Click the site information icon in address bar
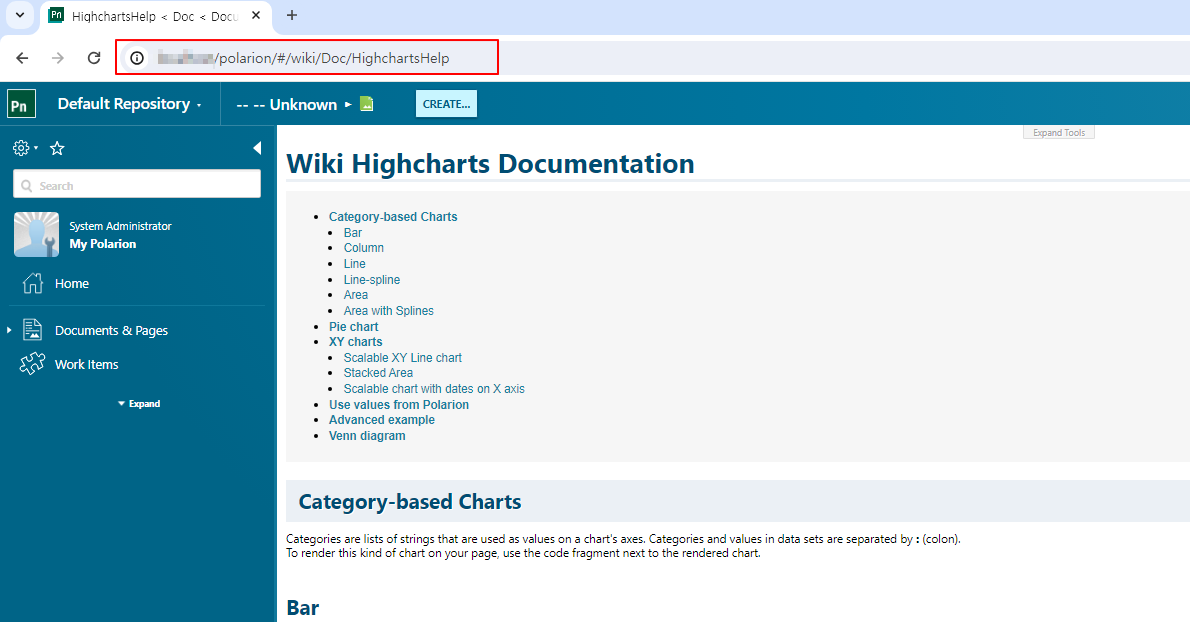The height and width of the screenshot is (622, 1190). 136,57
